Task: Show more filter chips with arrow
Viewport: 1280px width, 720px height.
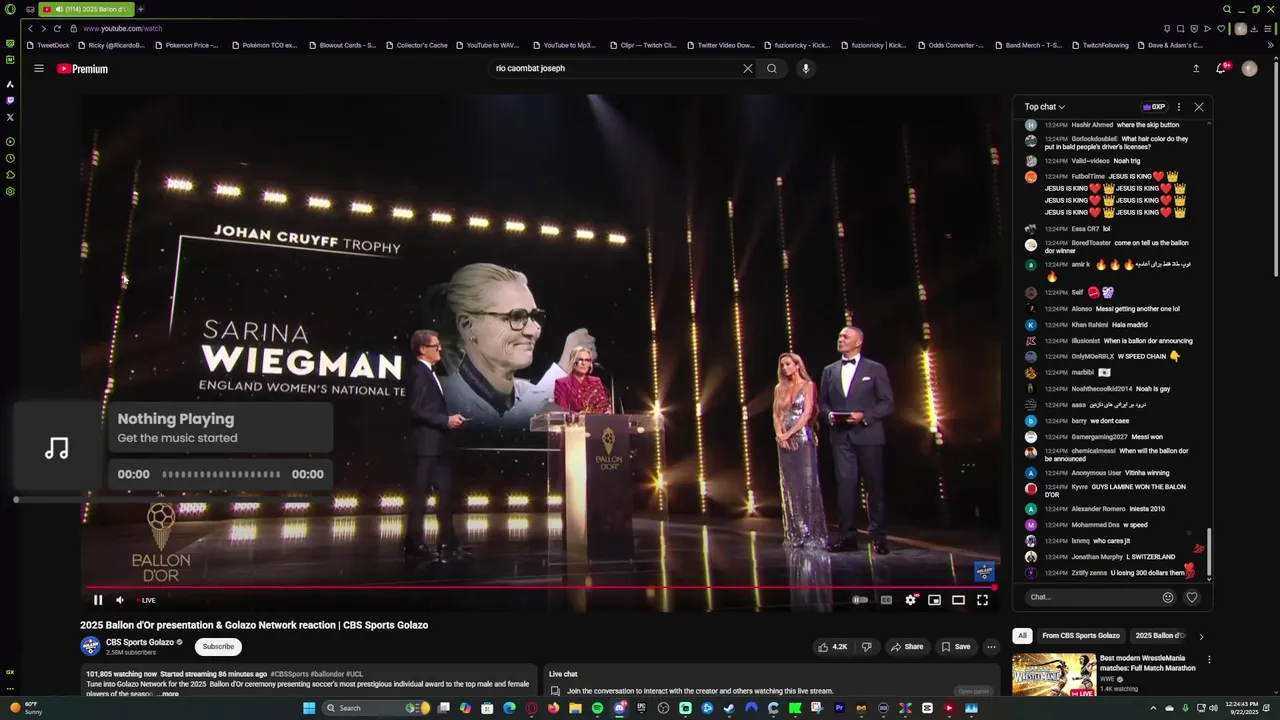Action: click(1201, 636)
